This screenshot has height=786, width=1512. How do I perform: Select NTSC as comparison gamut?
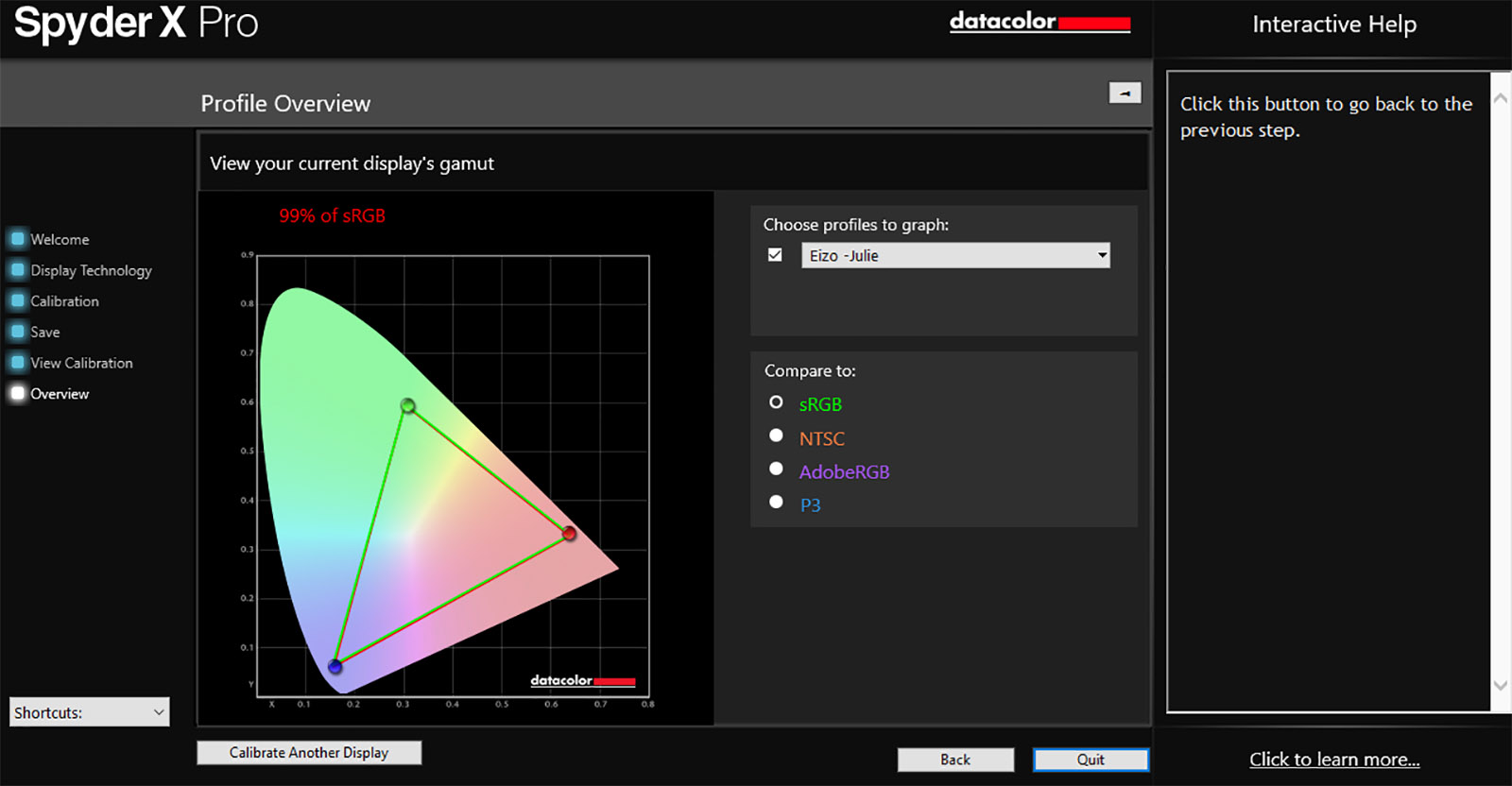coord(776,436)
